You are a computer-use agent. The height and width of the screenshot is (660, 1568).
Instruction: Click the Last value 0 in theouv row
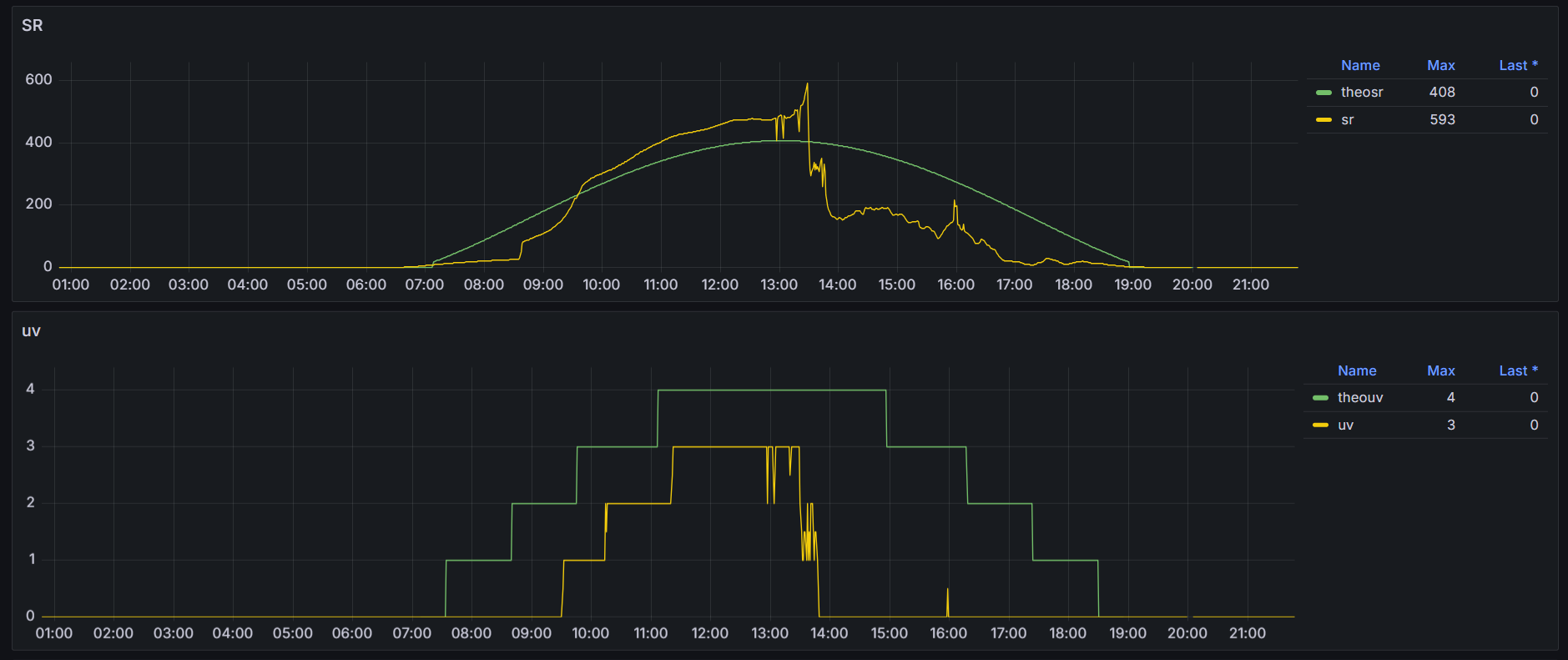(1534, 397)
